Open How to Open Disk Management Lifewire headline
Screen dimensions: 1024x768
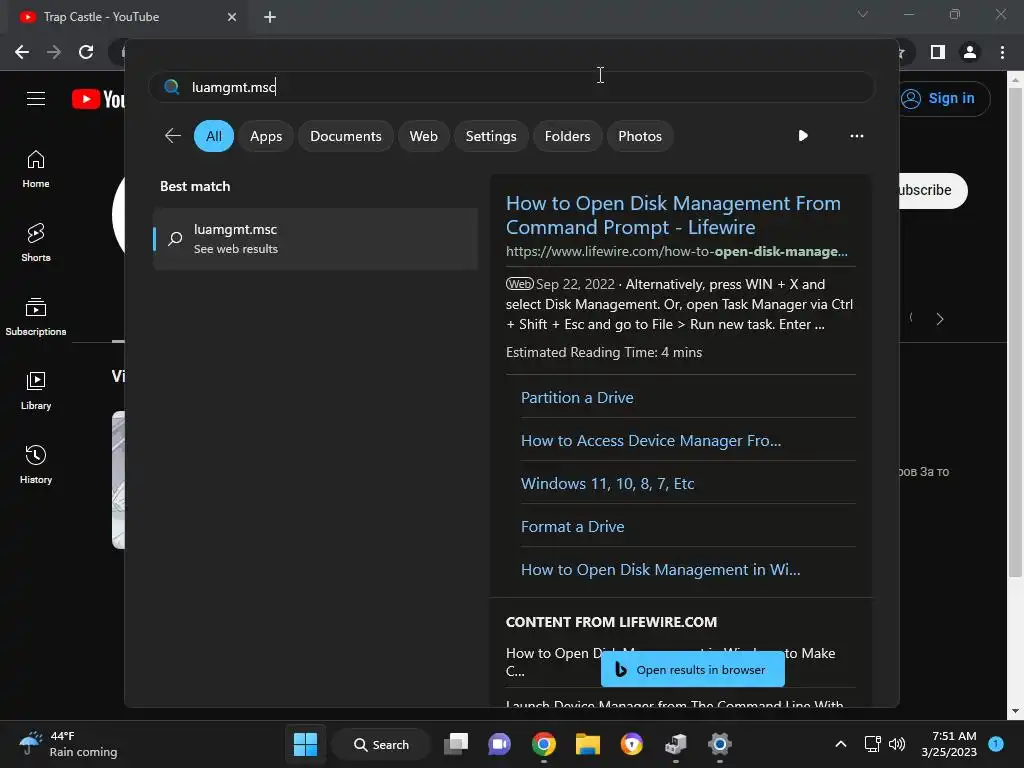click(x=673, y=215)
